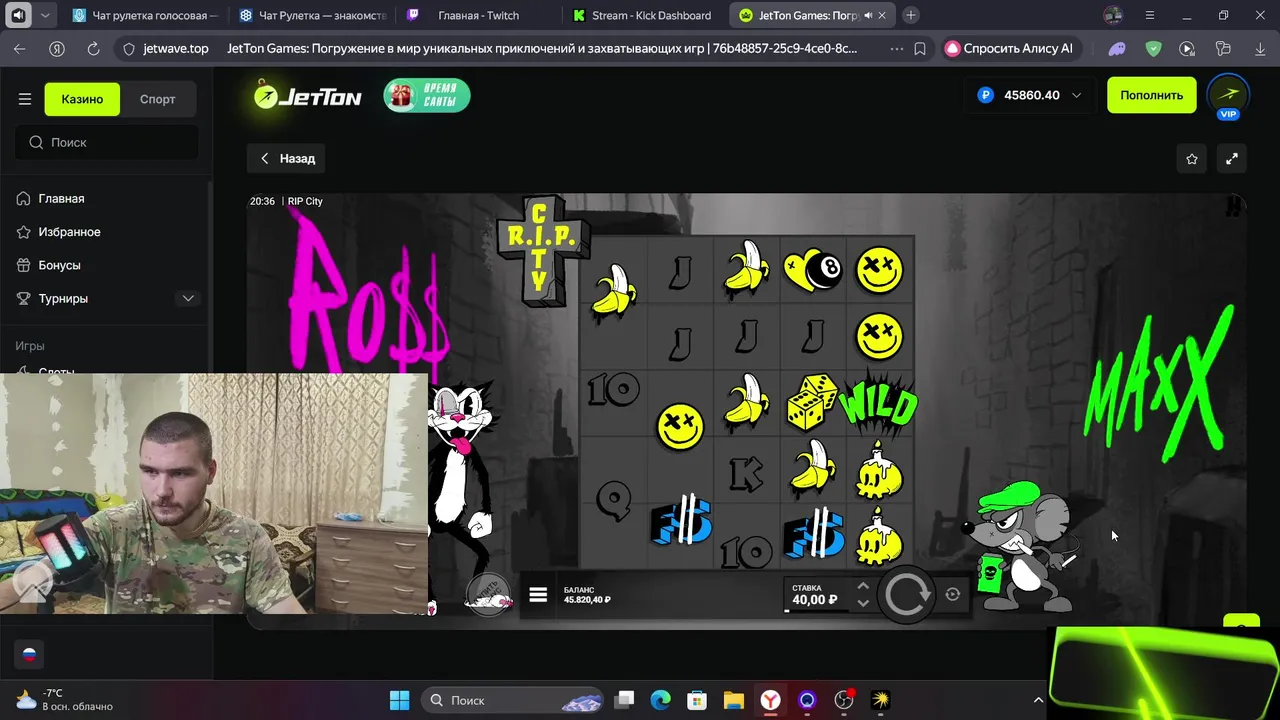This screenshot has width=1280, height=720.
Task: Open the Yandex home icon
Action: click(x=57, y=48)
